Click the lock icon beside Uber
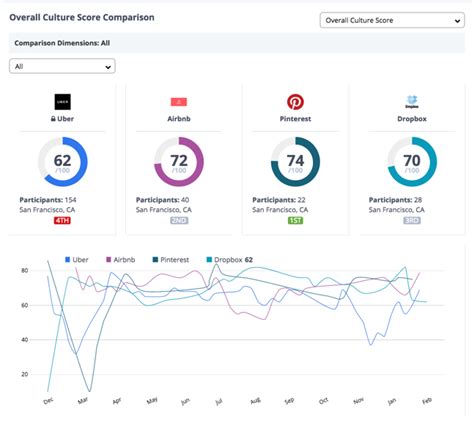The width and height of the screenshot is (474, 438). [53, 119]
